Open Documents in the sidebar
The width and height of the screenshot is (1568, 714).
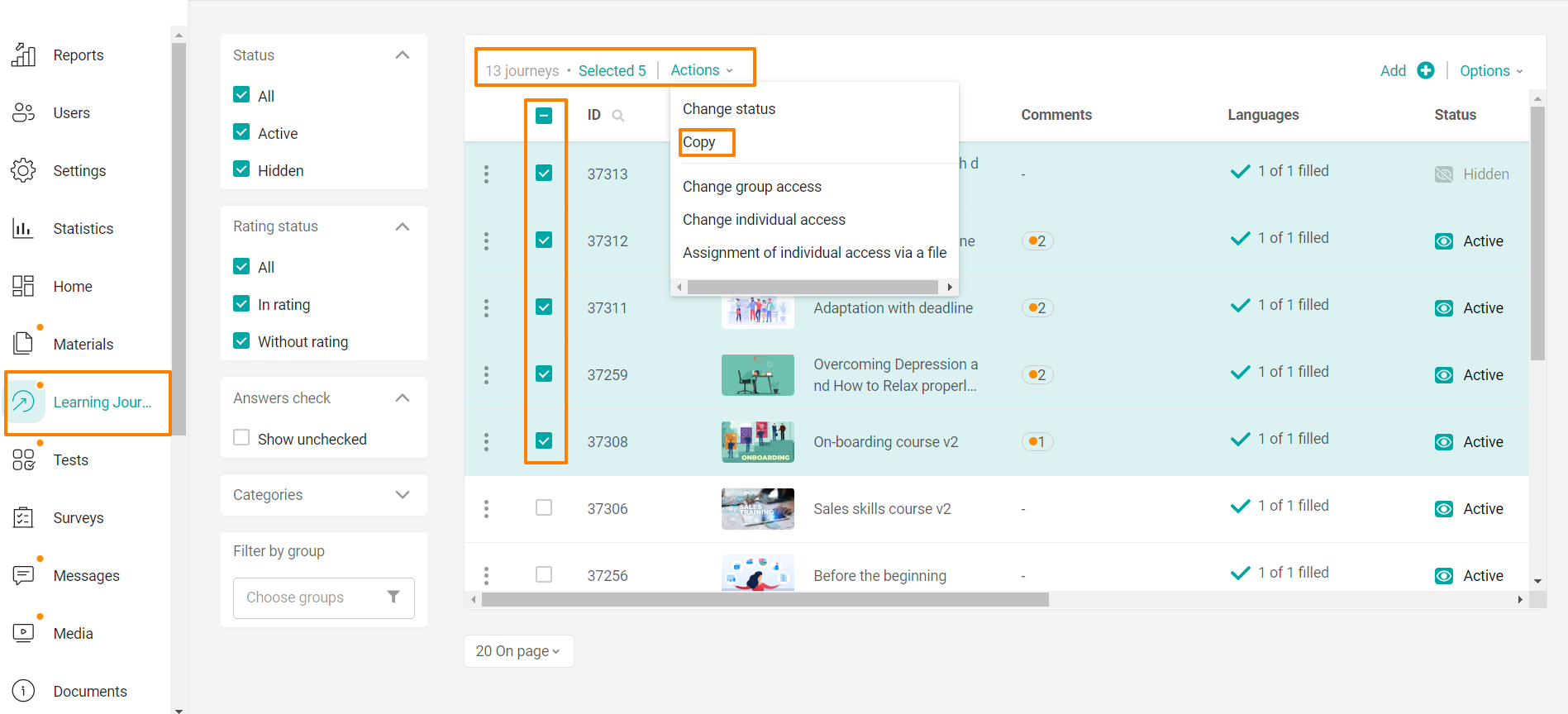[90, 692]
